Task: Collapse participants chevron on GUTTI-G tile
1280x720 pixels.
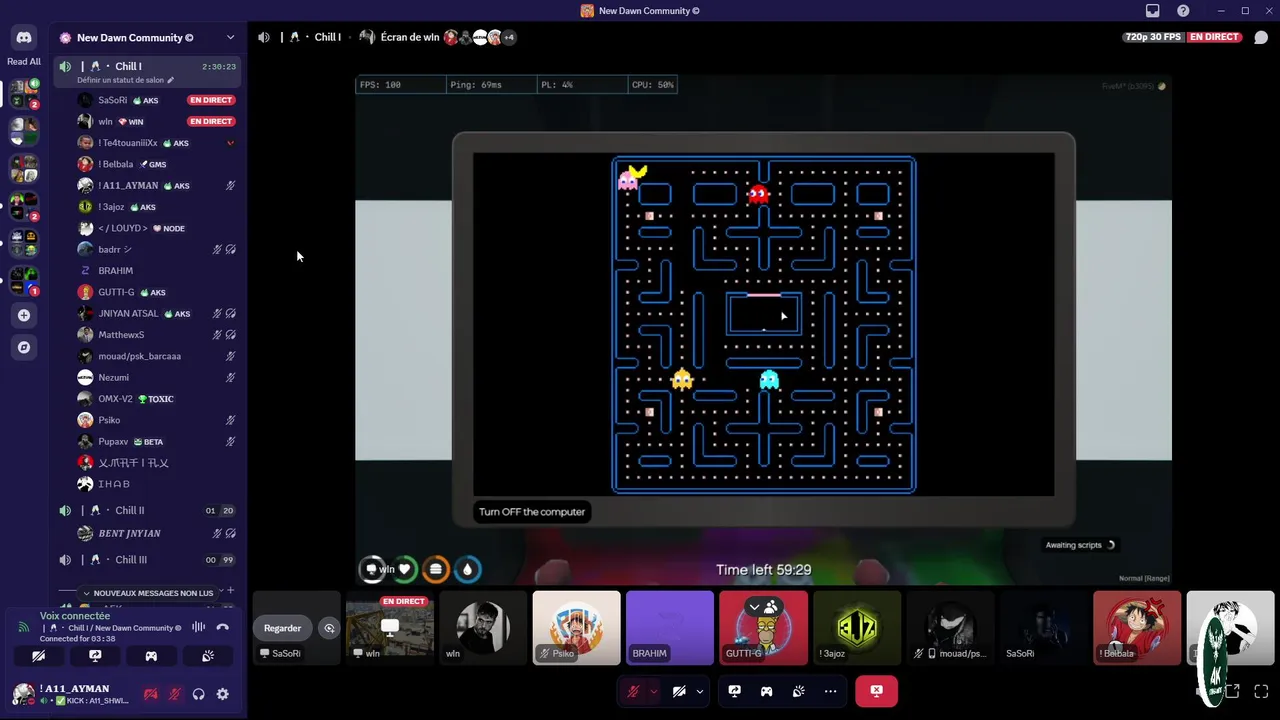Action: 754,607
